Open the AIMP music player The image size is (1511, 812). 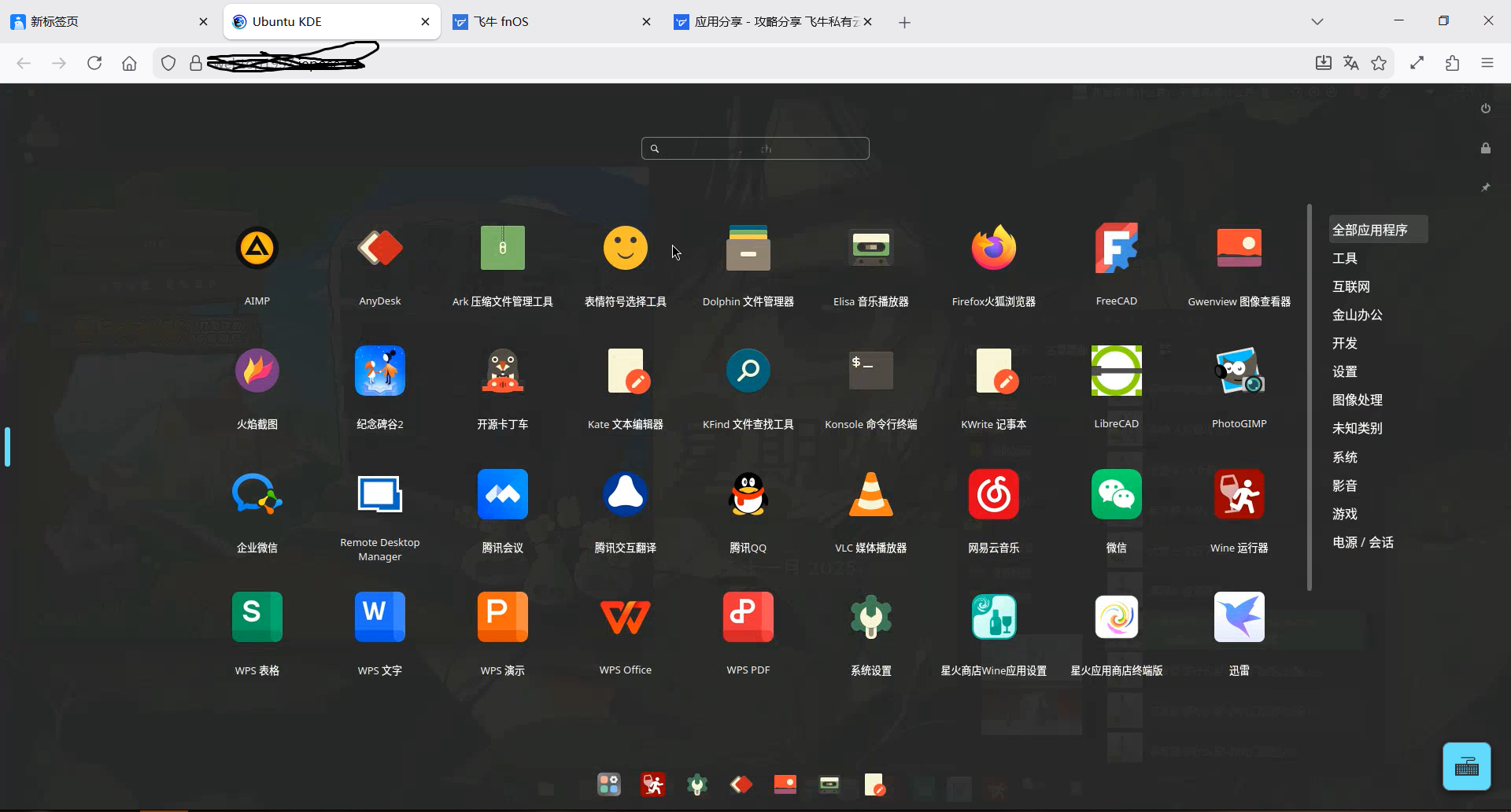point(257,249)
